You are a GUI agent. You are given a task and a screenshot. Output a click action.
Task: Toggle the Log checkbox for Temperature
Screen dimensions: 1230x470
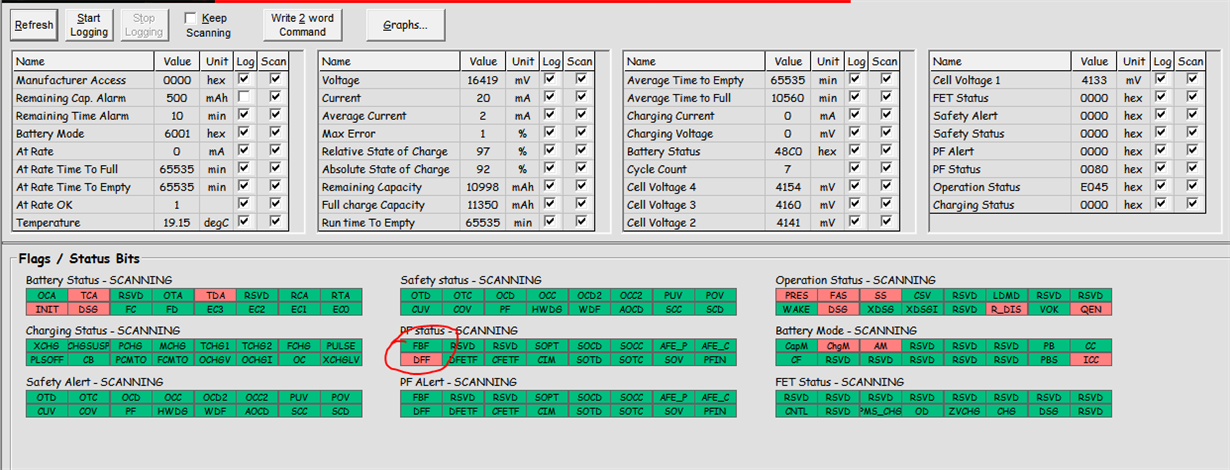245,223
